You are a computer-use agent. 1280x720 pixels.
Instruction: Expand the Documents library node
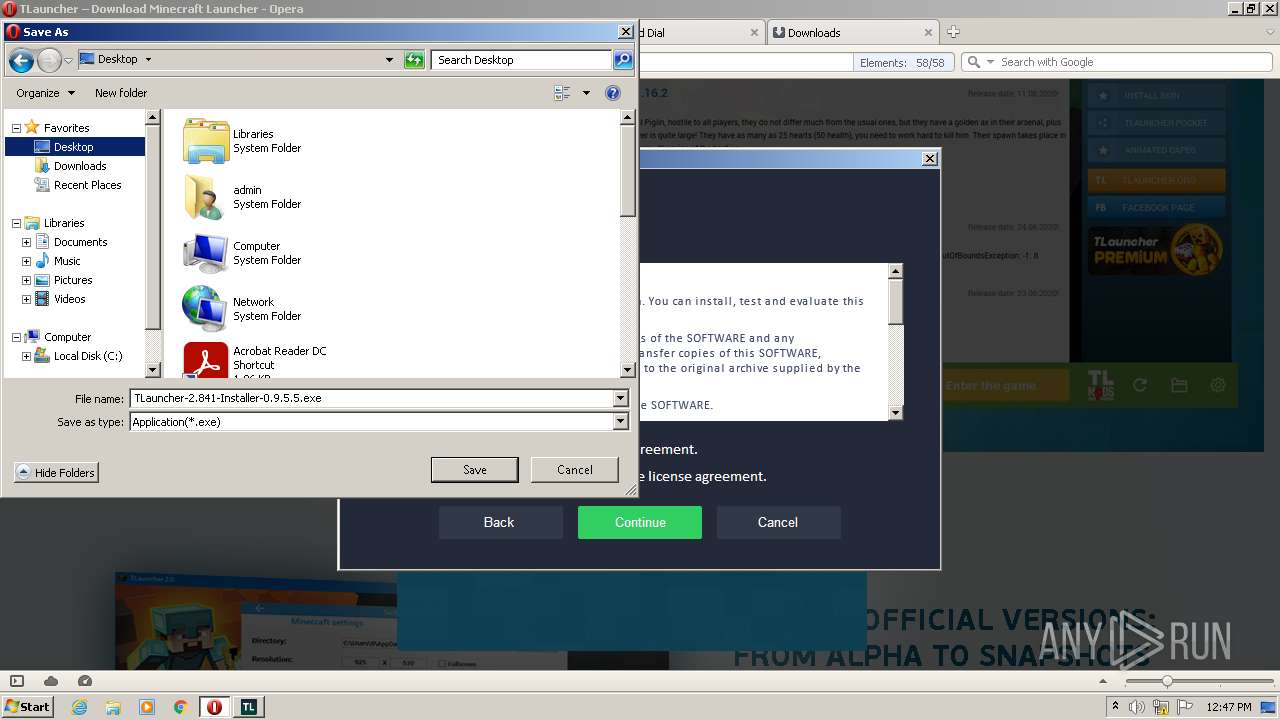26,242
